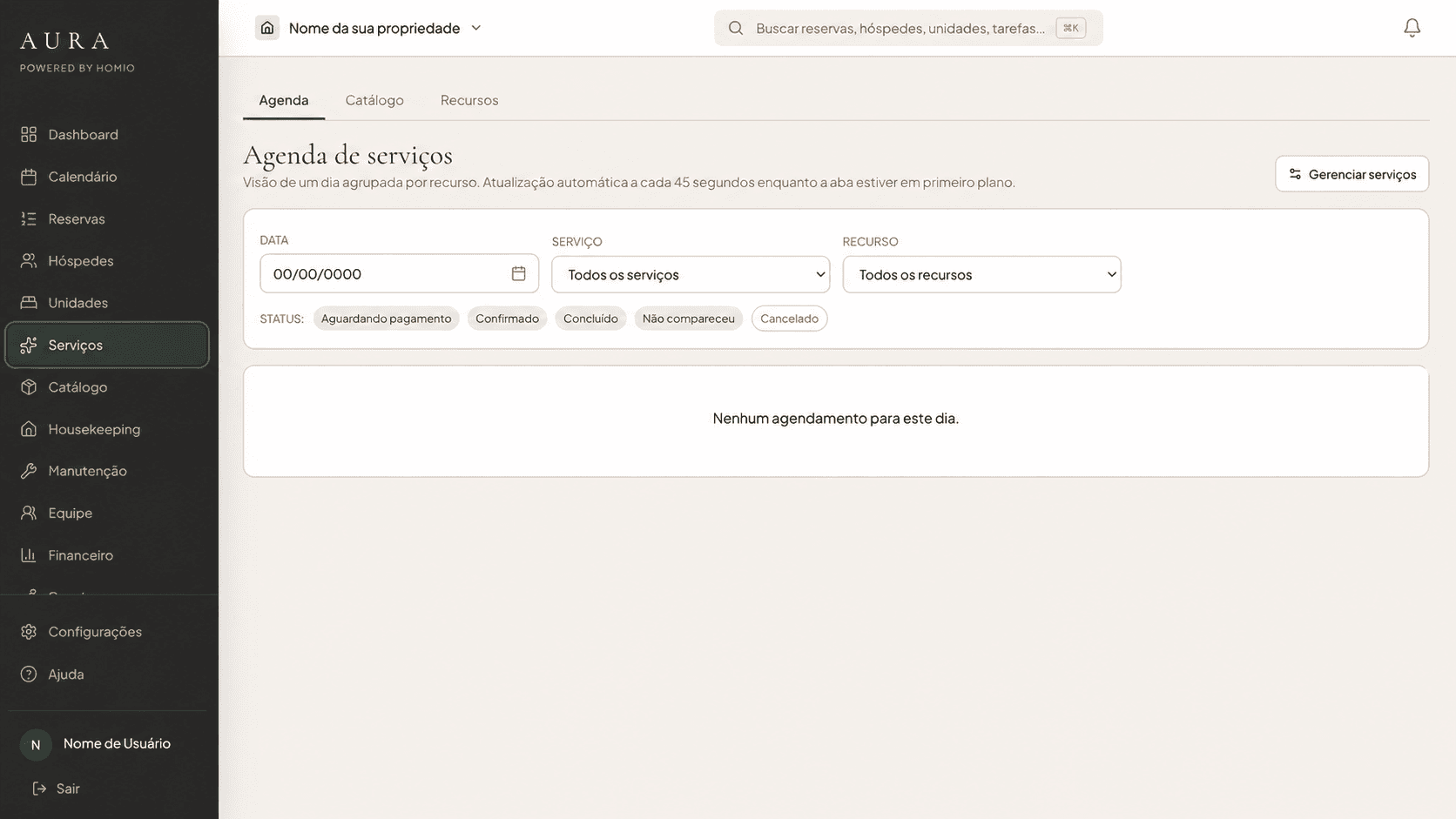The height and width of the screenshot is (819, 1456).
Task: Open Dashboard from the sidebar menu
Action: [x=107, y=134]
